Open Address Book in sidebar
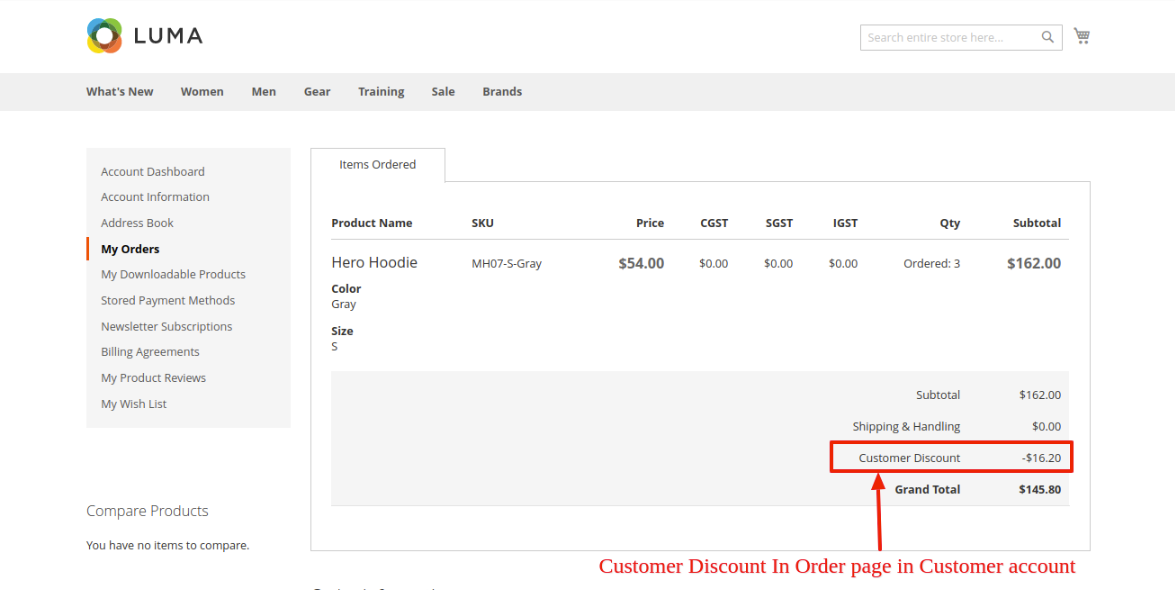The width and height of the screenshot is (1175, 590). [137, 223]
